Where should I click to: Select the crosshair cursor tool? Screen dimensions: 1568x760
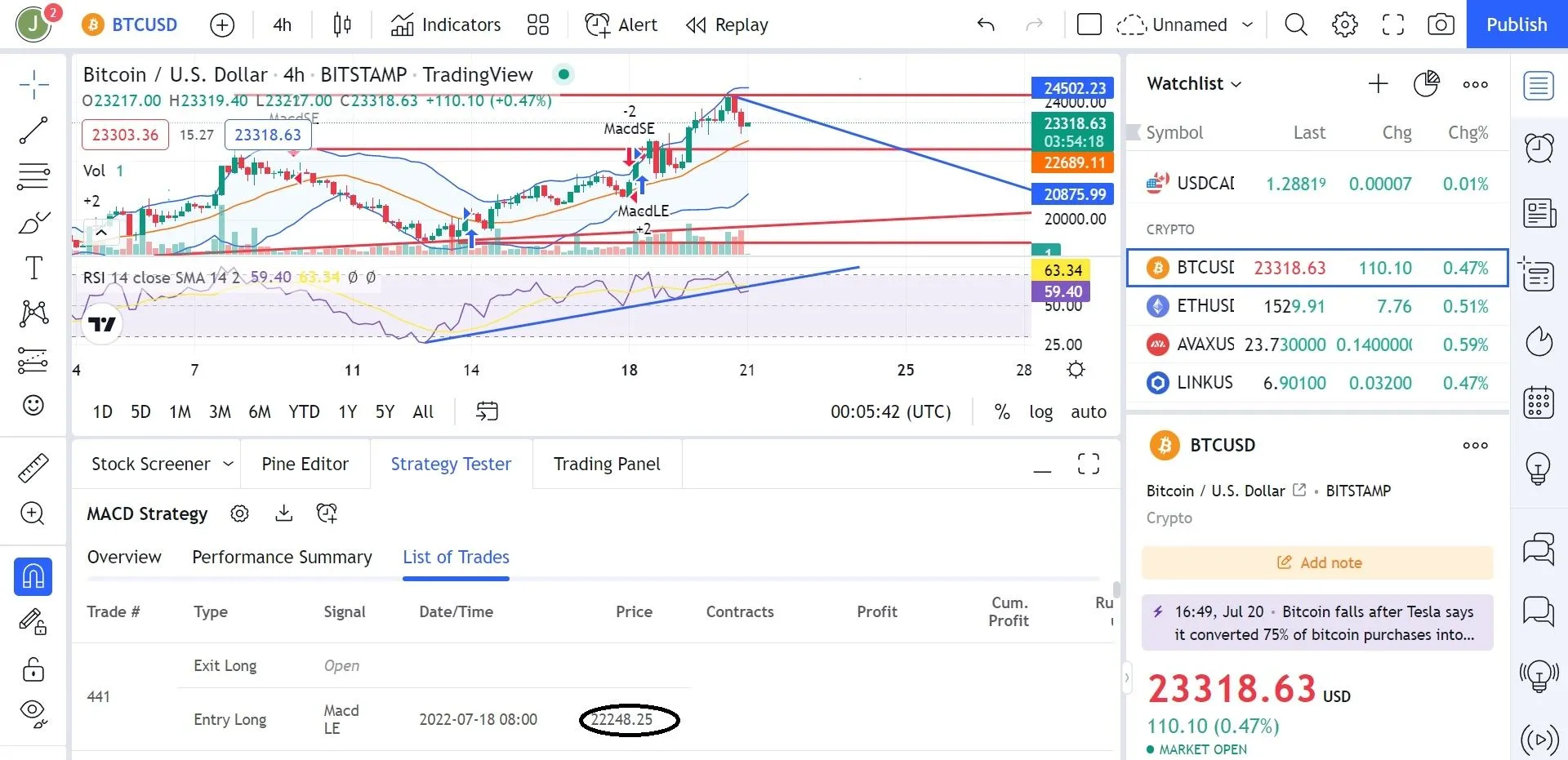tap(33, 84)
